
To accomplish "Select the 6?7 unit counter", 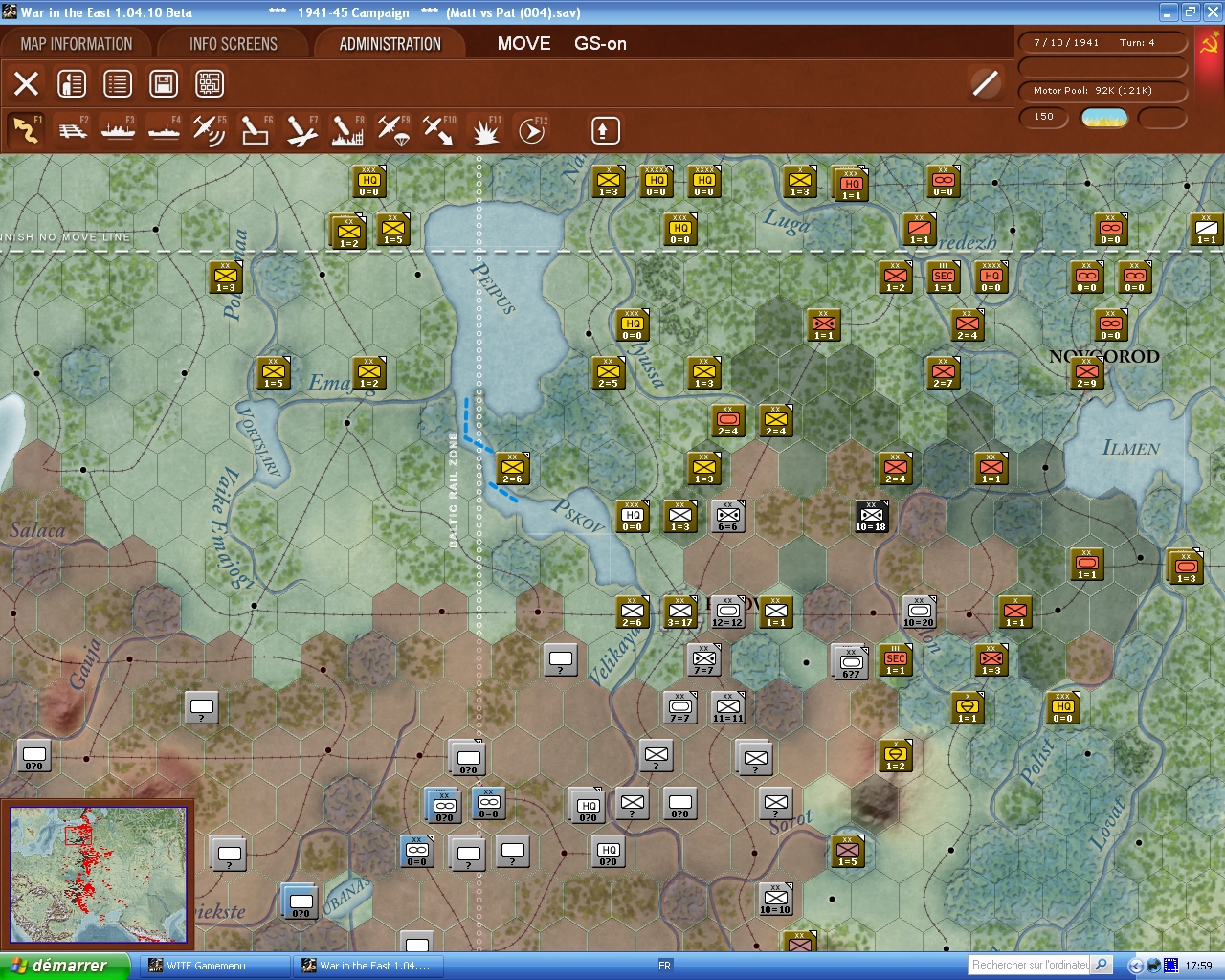I will coord(850,661).
